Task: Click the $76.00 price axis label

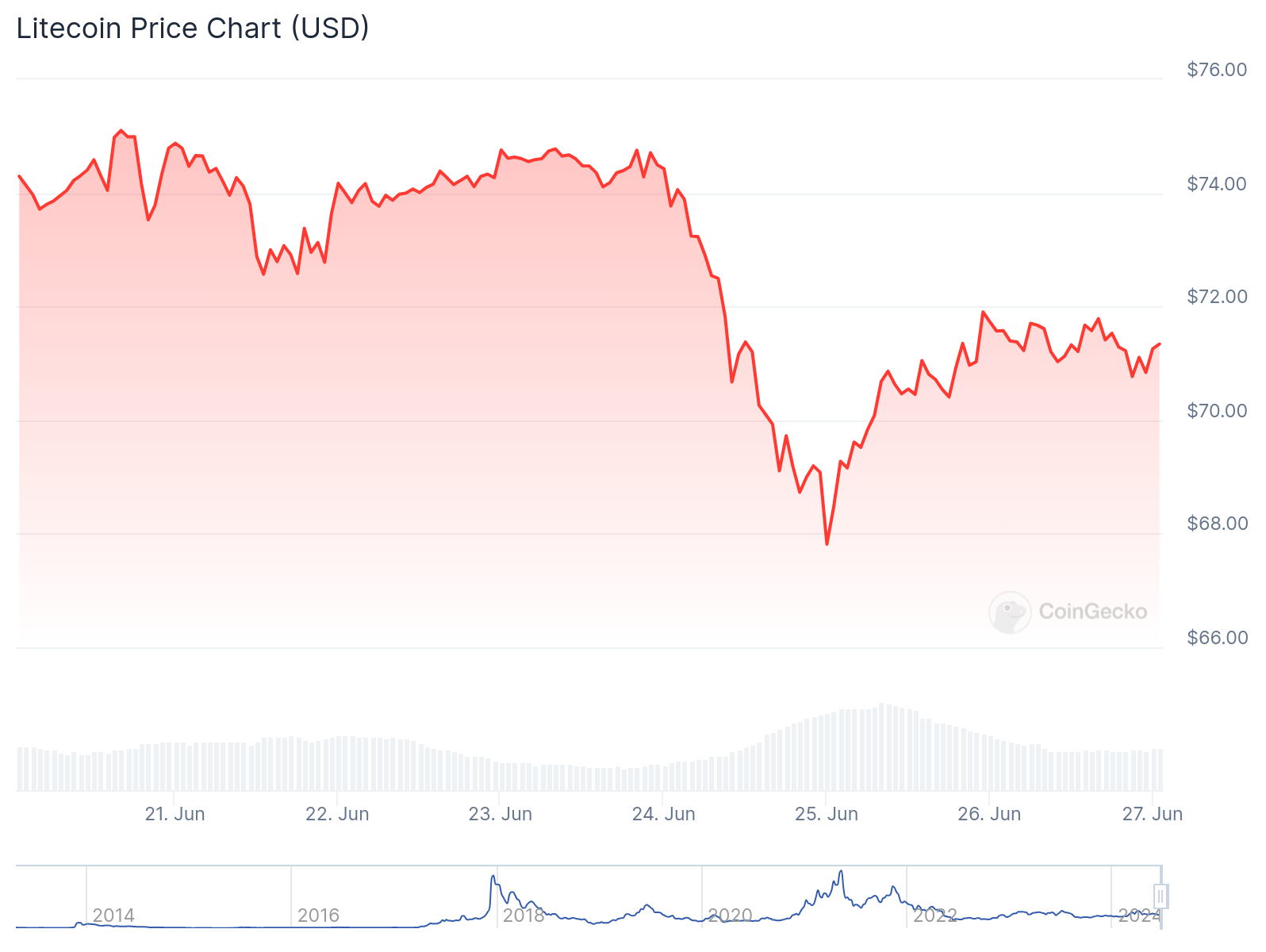Action: click(1217, 70)
